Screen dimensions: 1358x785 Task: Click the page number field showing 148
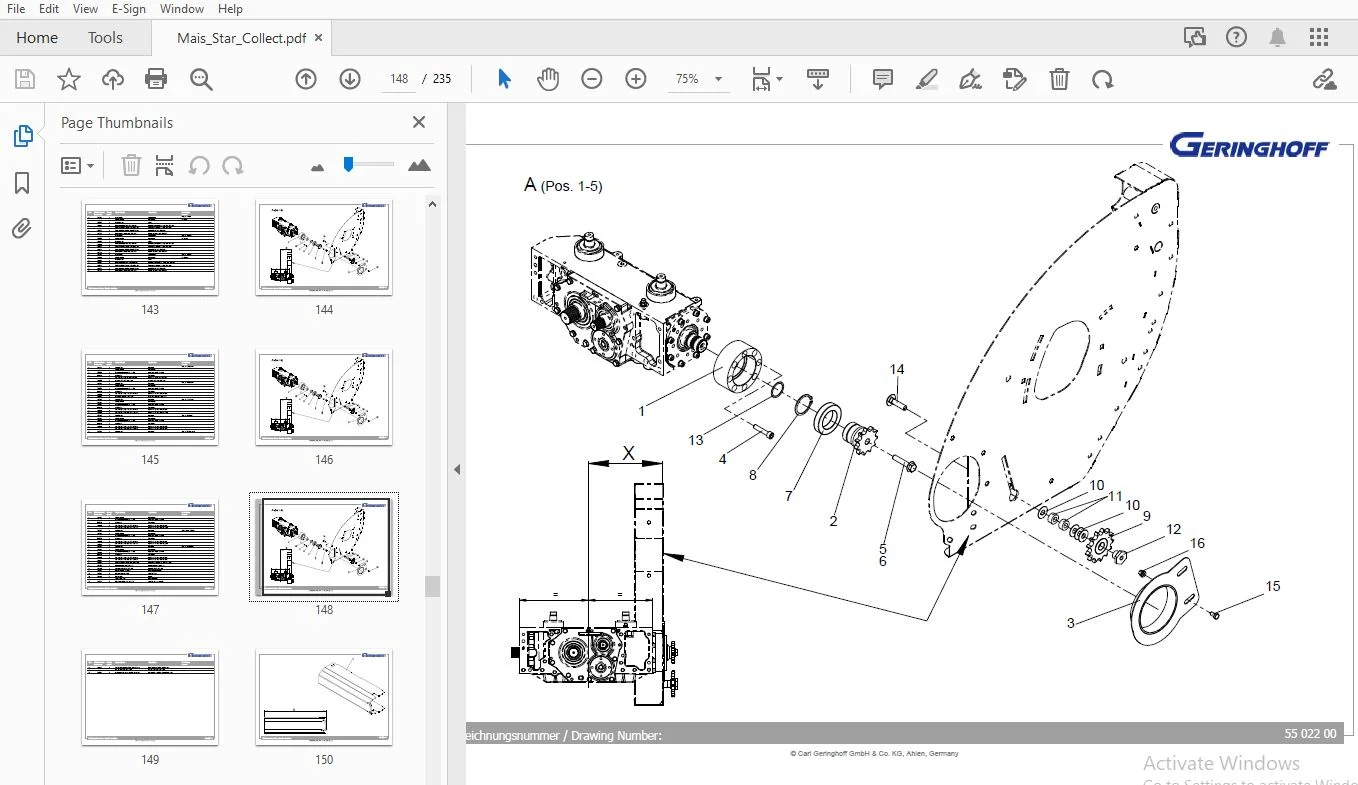400,79
